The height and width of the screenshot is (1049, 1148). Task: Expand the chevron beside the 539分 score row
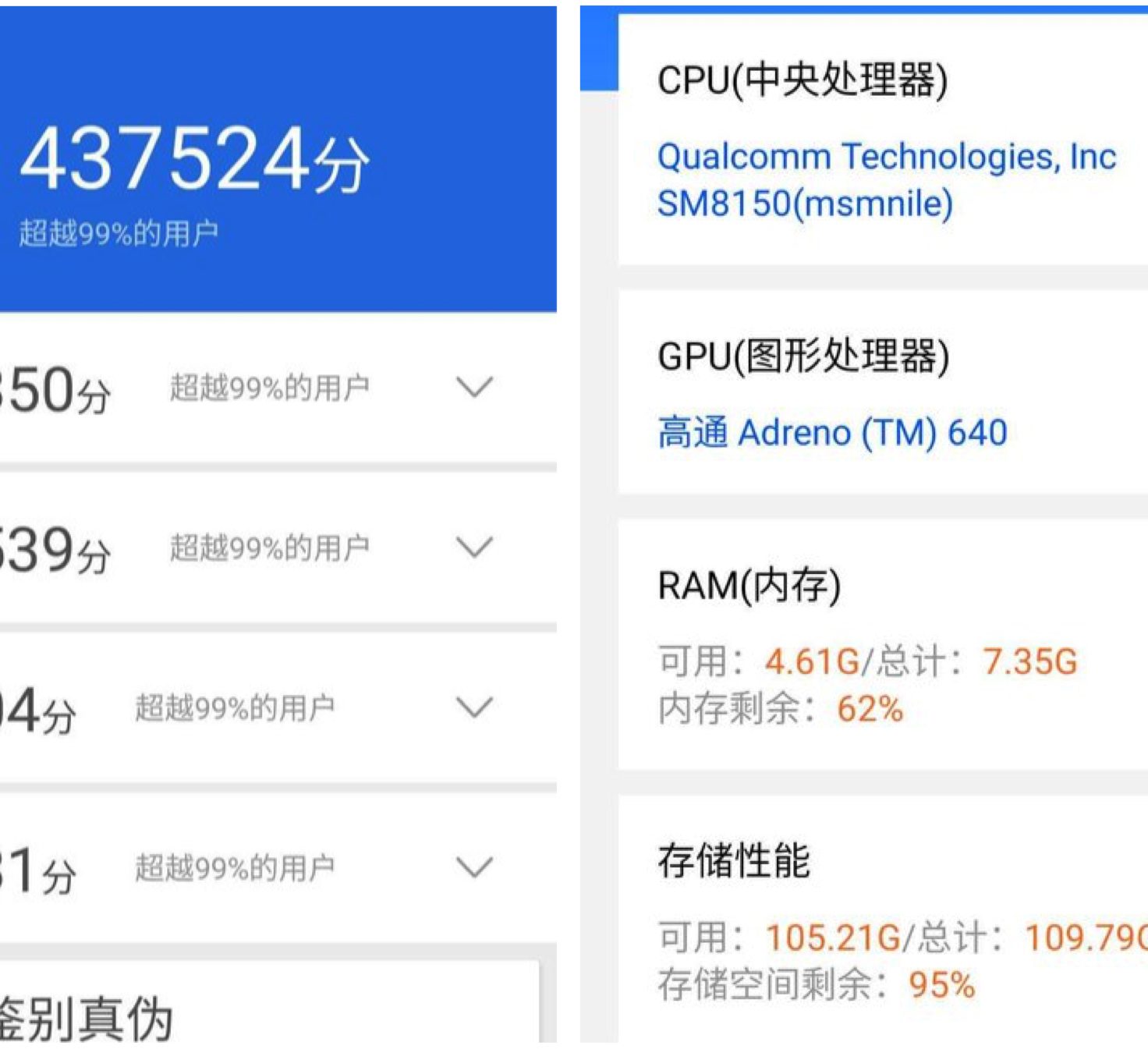tap(474, 548)
